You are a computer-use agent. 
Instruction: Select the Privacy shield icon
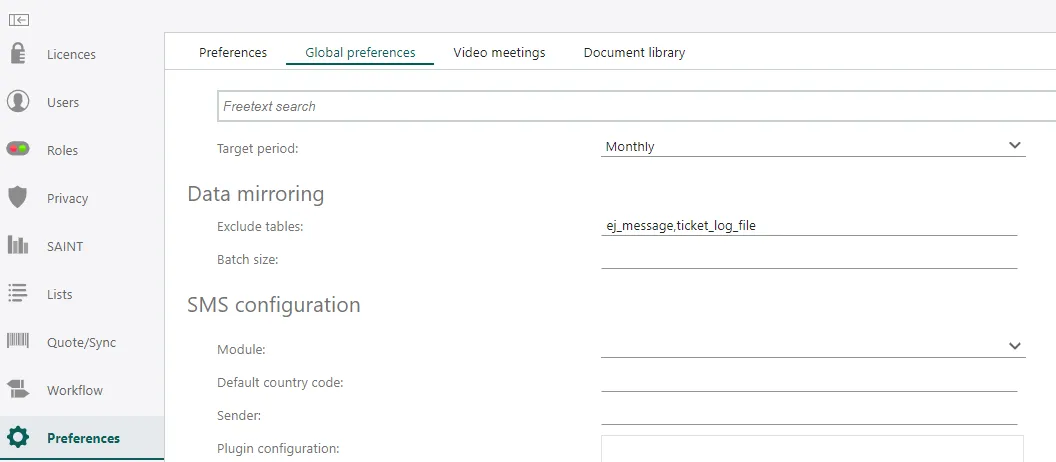(18, 198)
